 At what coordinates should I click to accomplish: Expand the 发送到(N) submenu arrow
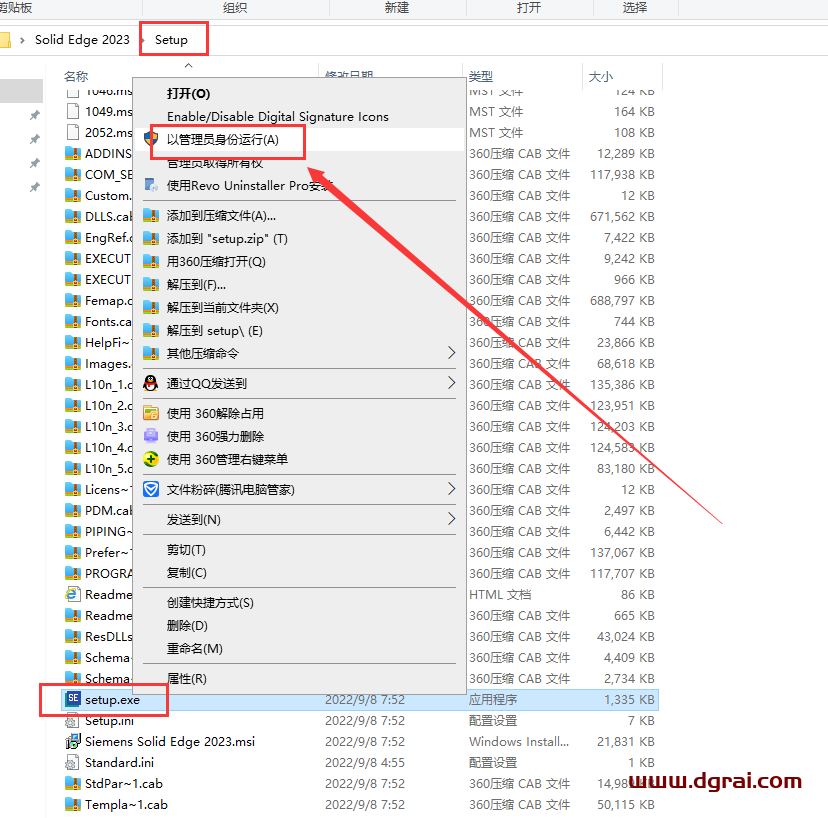[x=451, y=519]
